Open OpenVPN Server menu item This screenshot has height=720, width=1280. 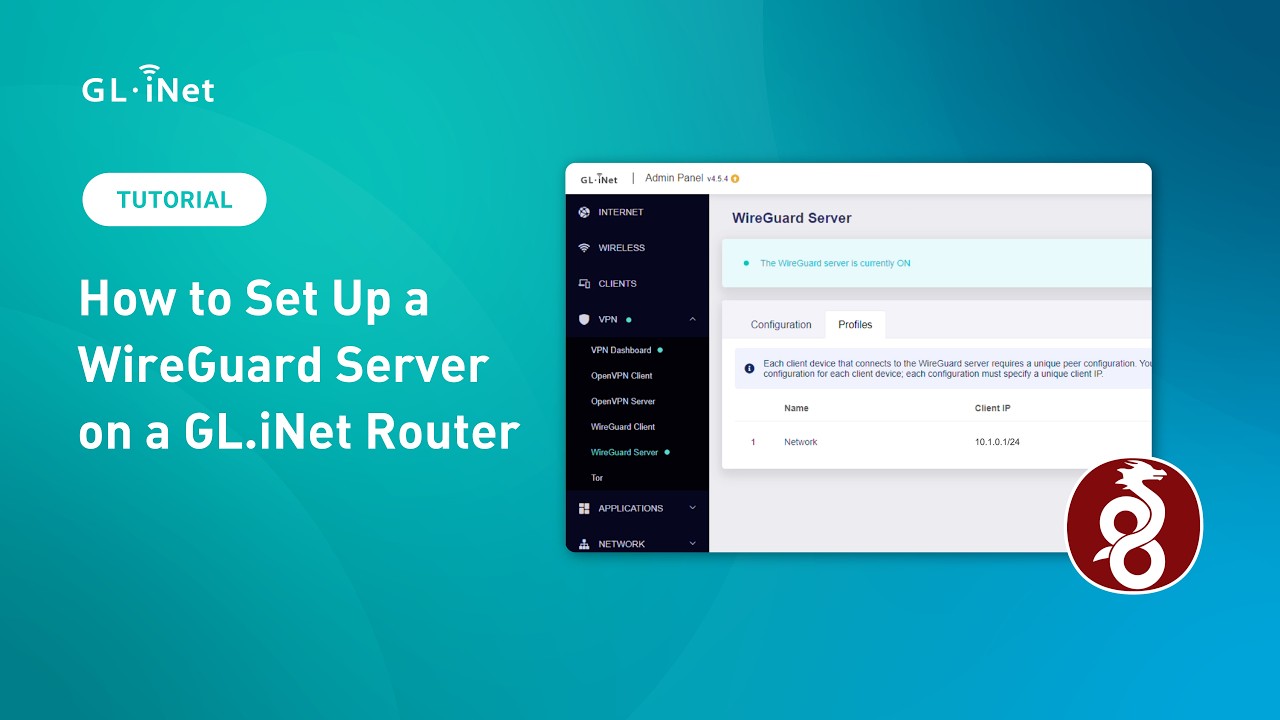623,401
